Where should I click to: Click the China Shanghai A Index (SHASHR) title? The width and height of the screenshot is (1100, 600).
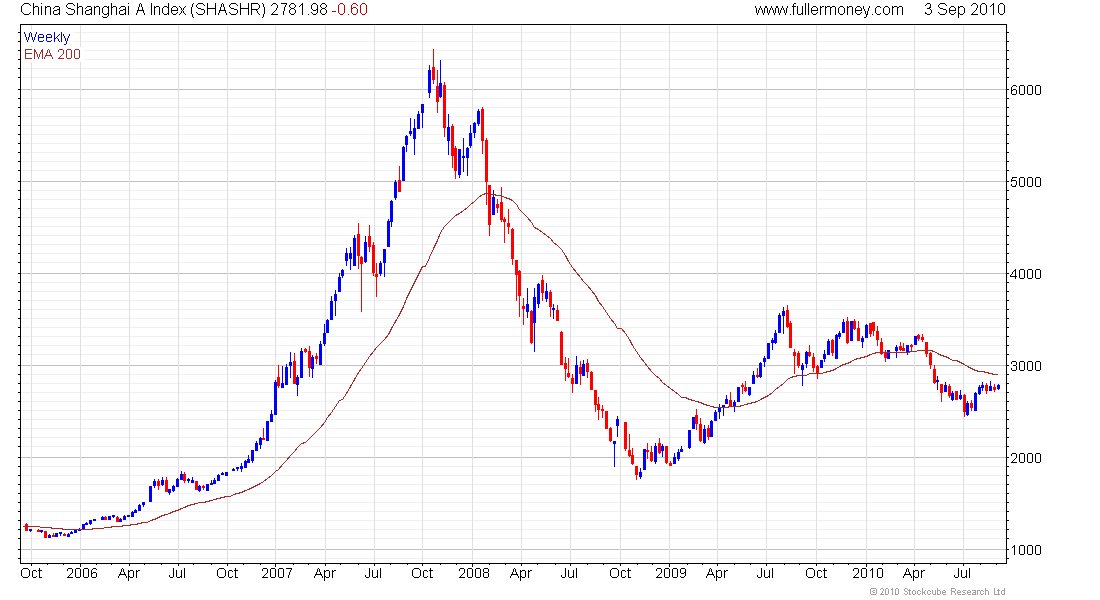point(142,10)
